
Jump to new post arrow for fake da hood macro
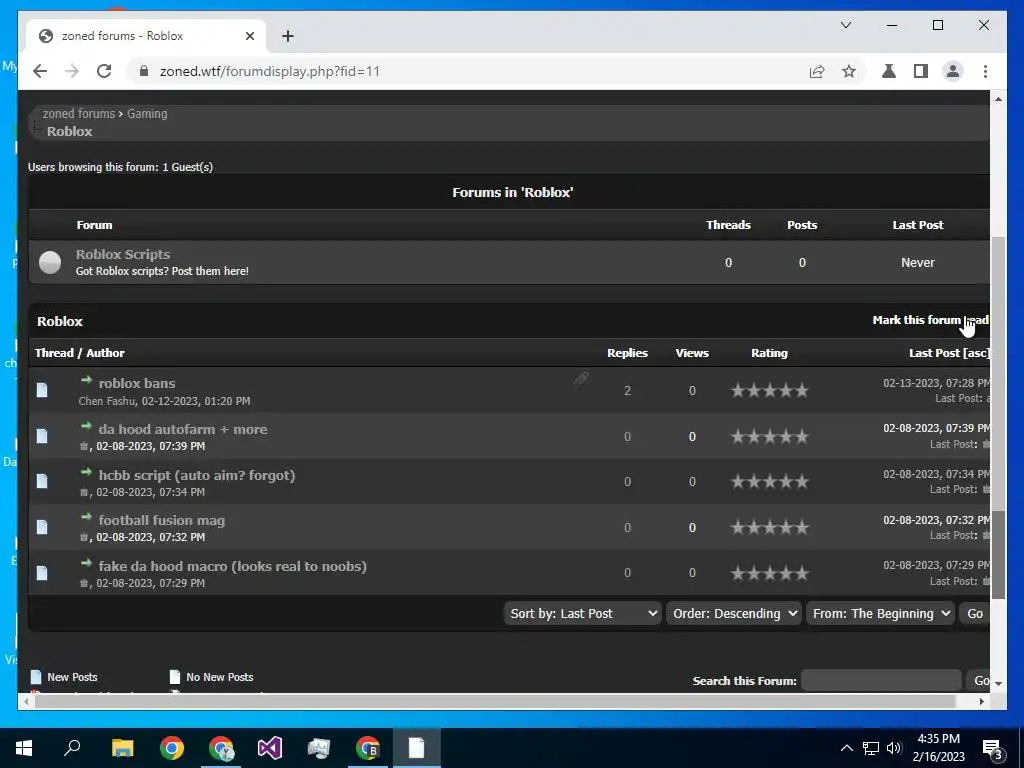pos(86,562)
